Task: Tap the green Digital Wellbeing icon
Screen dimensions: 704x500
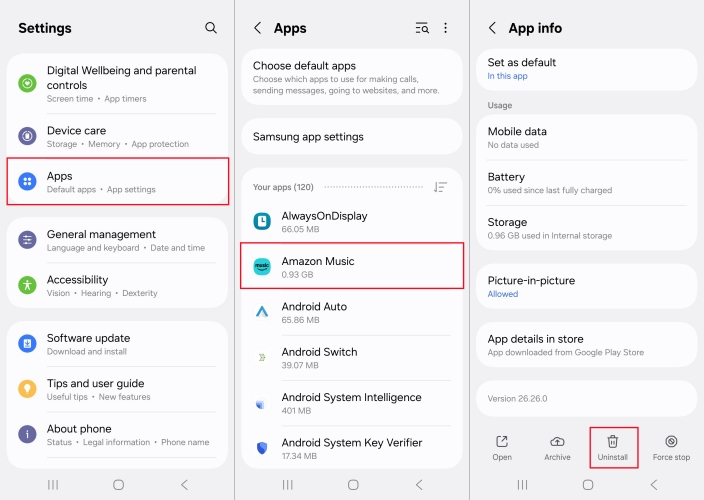Action: pos(27,84)
